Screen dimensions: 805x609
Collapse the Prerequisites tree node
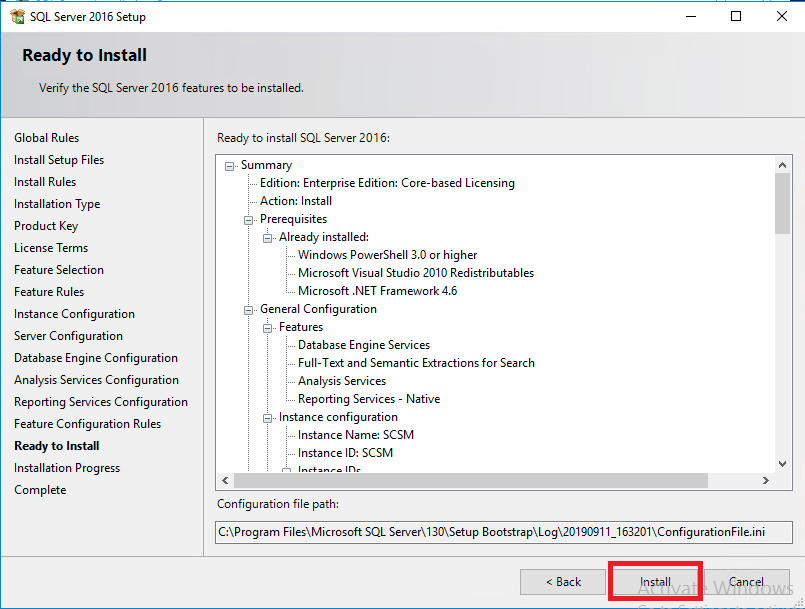point(249,220)
